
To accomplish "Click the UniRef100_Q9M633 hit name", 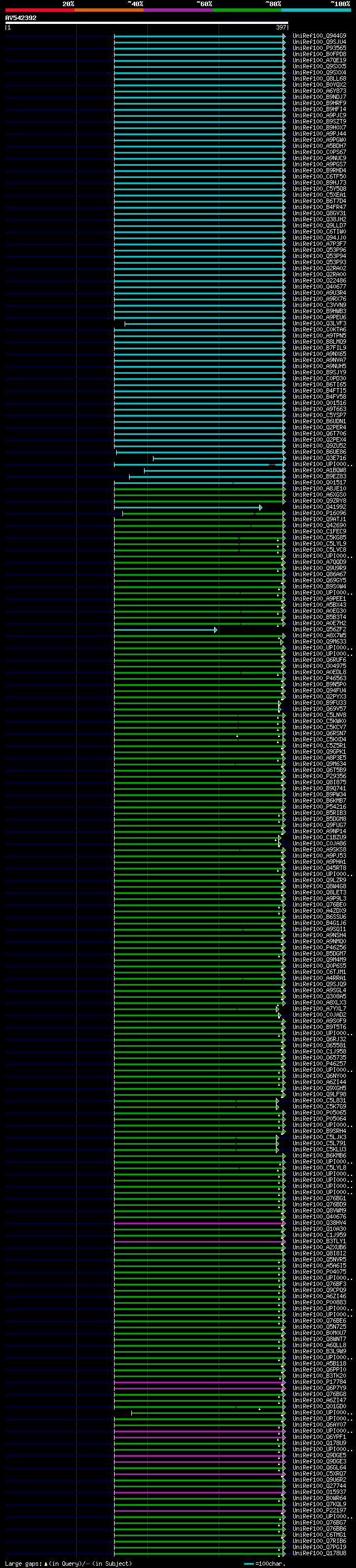I will click(319, 641).
